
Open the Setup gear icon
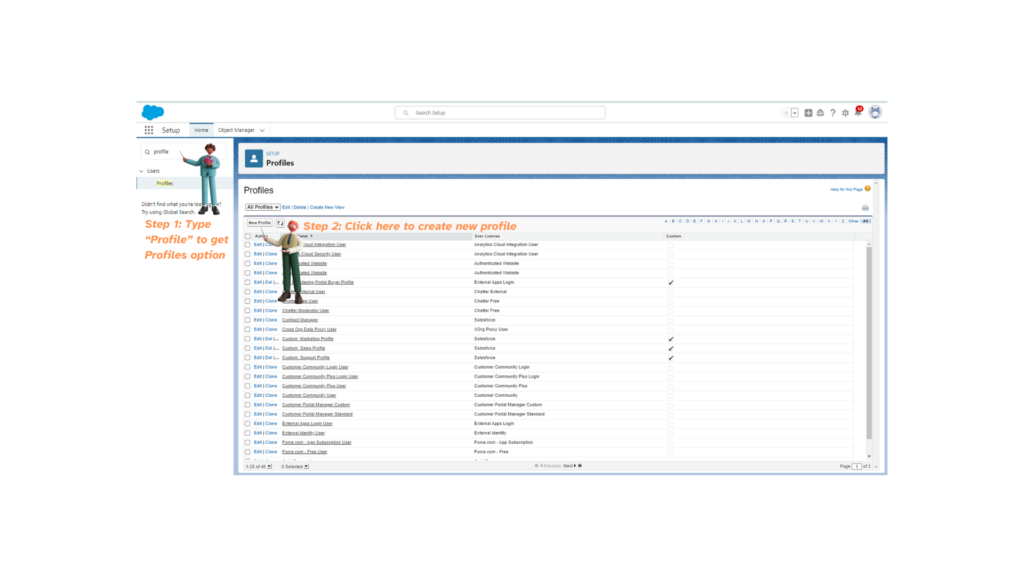[846, 112]
